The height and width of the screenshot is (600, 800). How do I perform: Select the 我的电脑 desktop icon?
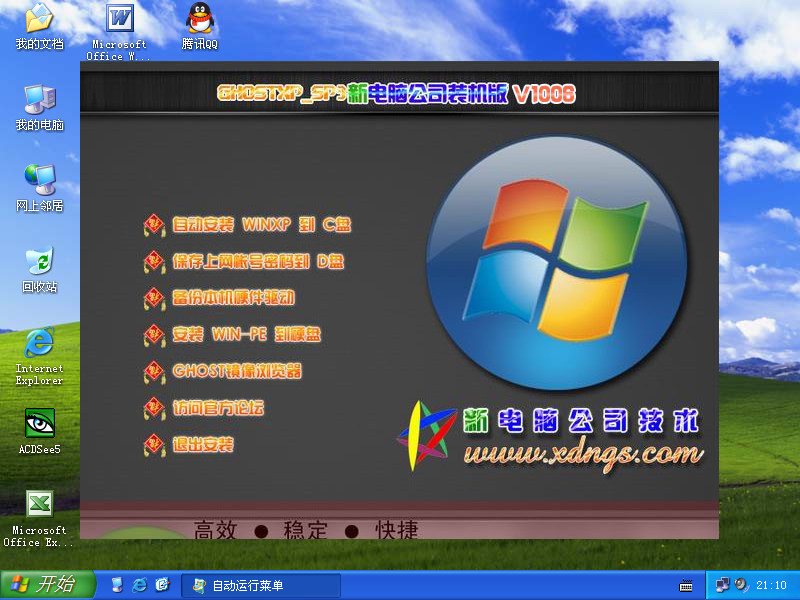coord(39,108)
